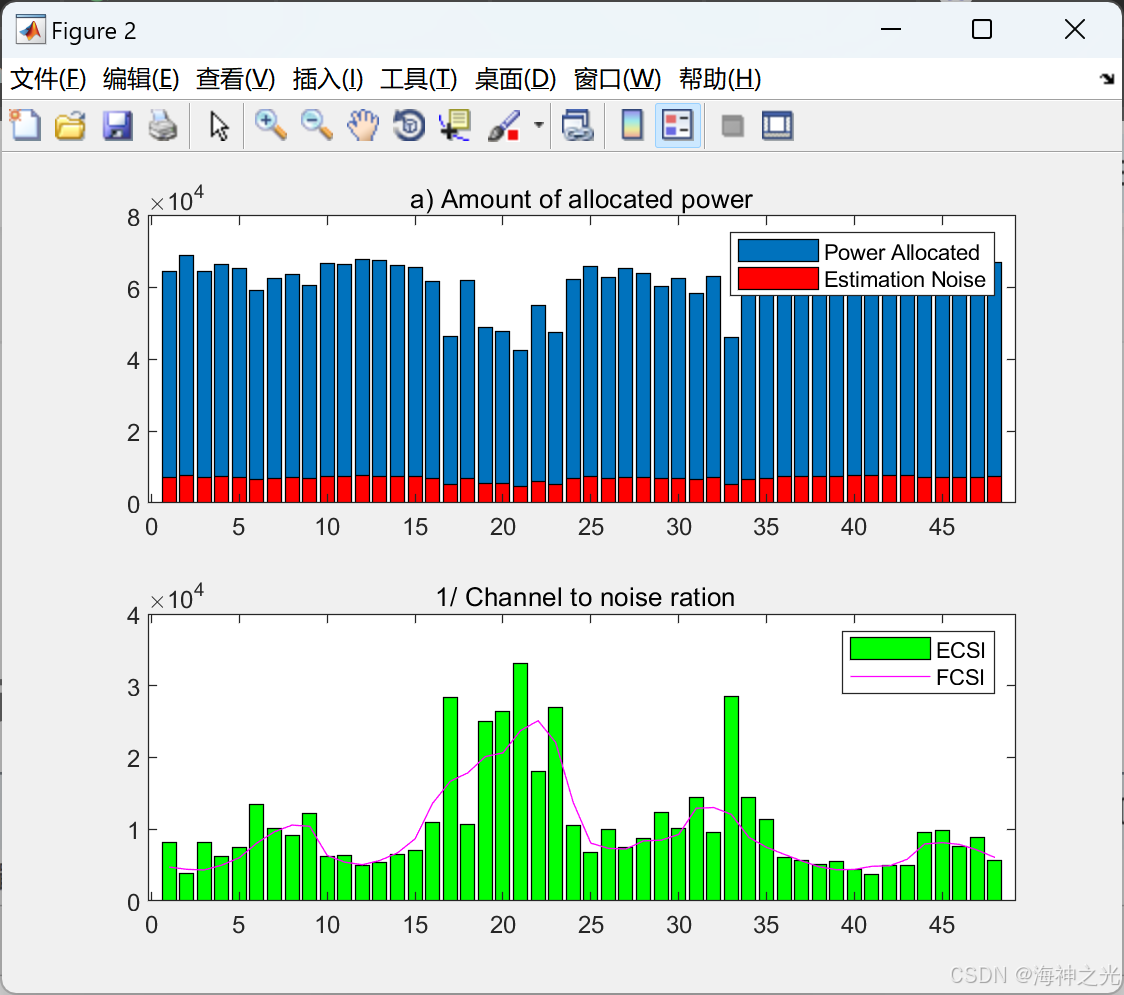Activate the Zoom In magnifier tool
Viewport: 1124px width, 995px height.
(x=270, y=125)
